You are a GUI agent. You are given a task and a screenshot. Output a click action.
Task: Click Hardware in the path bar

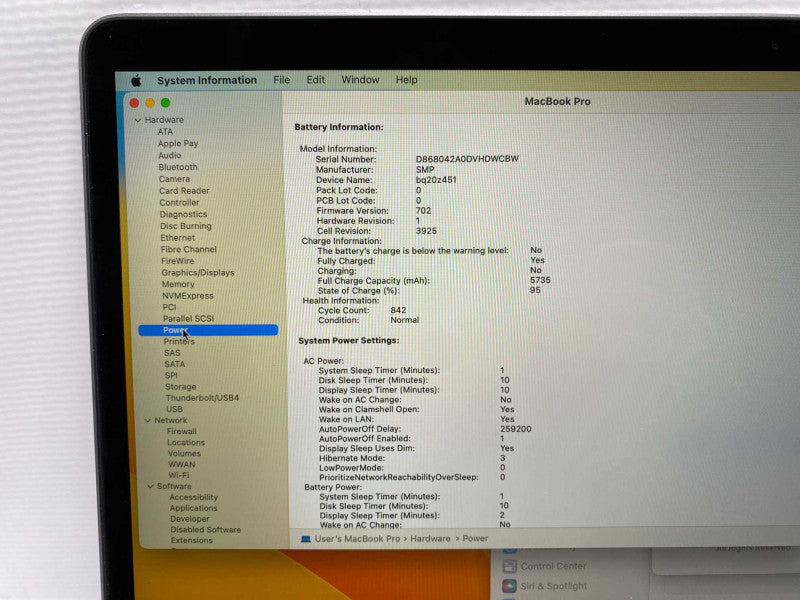430,539
